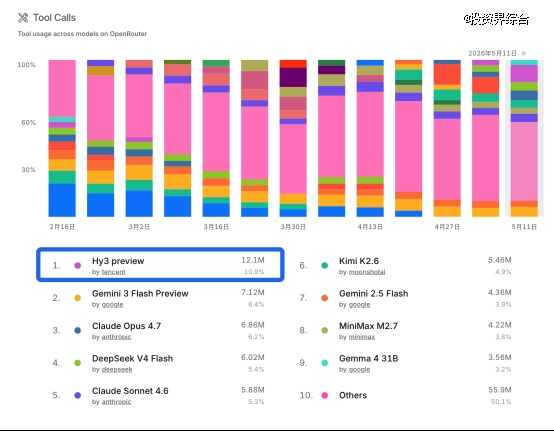Click the 2026年5月11日 date label
Image resolution: width=554 pixels, height=431 pixels.
[x=493, y=53]
